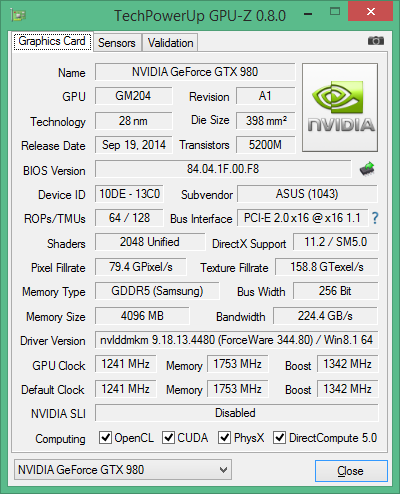Click the Driver Version field
Image resolution: width=400 pixels, height=494 pixels.
click(x=237, y=340)
